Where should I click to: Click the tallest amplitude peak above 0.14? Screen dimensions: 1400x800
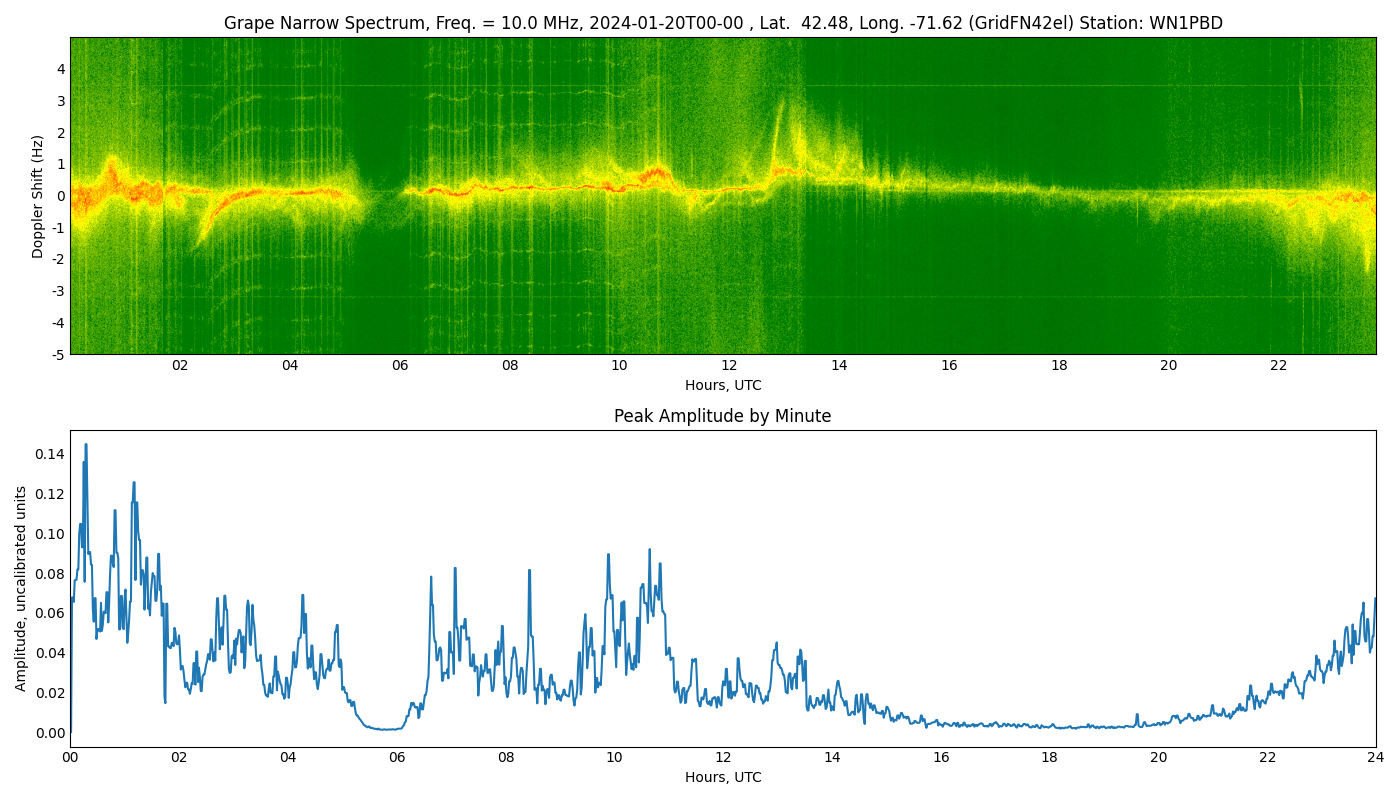85,445
